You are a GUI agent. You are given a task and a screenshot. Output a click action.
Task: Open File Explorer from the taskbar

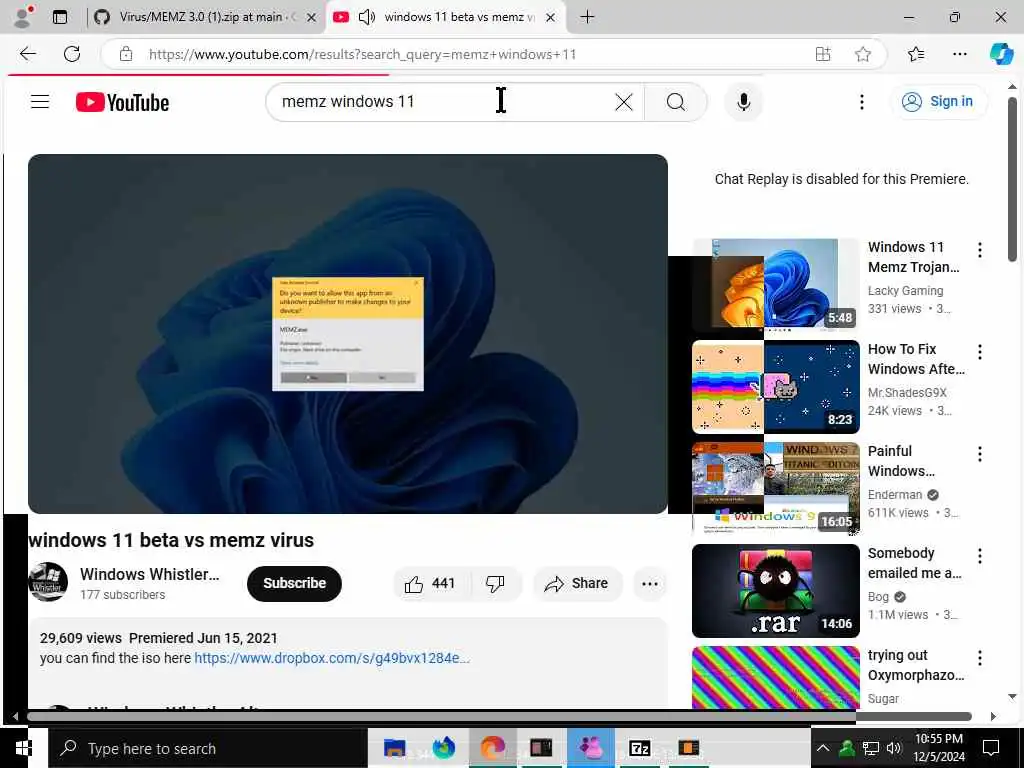(x=394, y=748)
